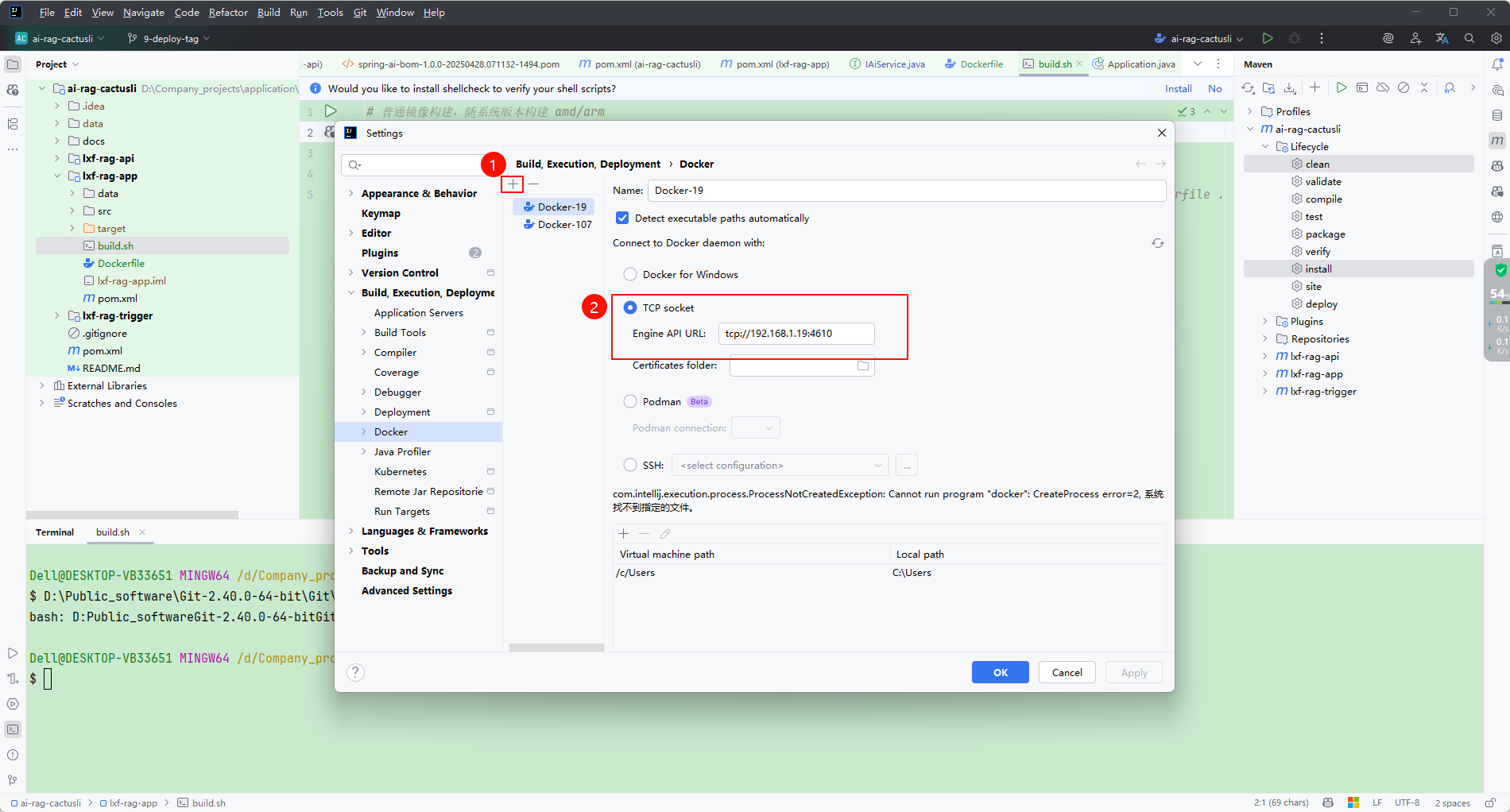1510x812 pixels.
Task: Click the browse folder icon for Certificates folder
Action: pyautogui.click(x=863, y=365)
